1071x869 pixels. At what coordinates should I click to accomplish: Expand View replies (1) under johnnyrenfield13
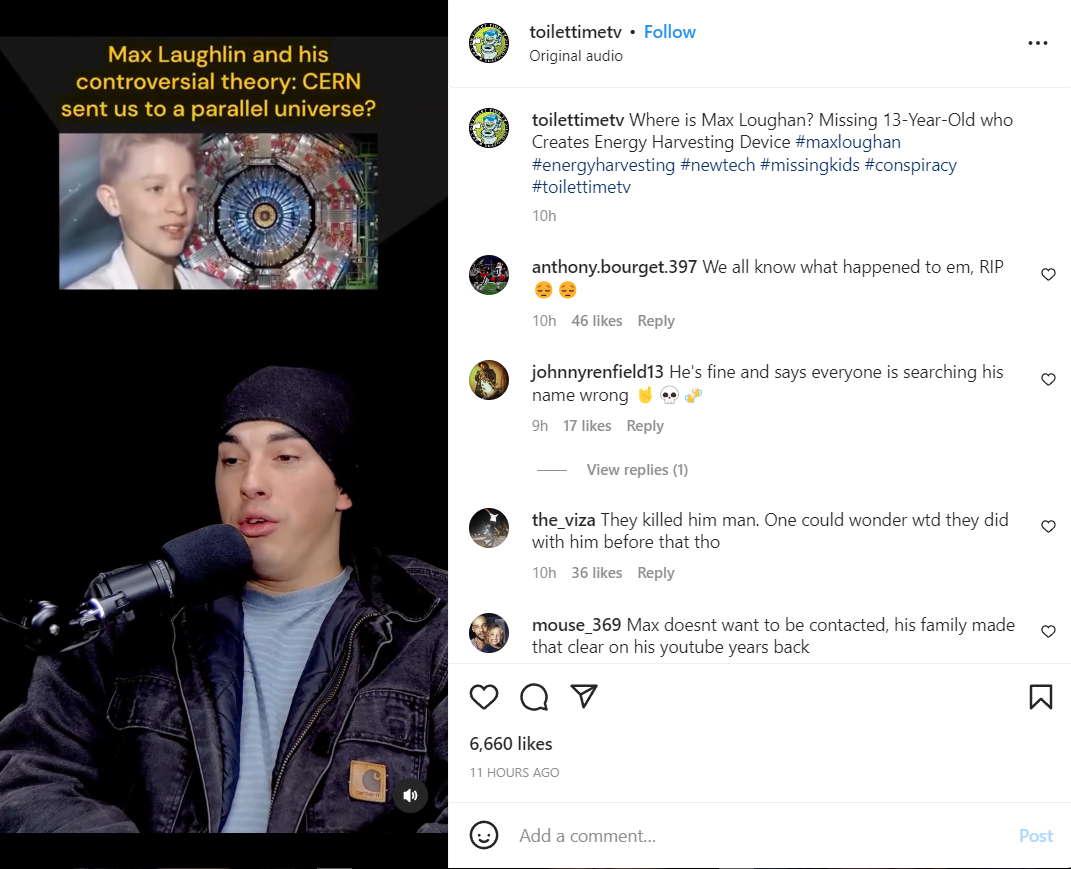637,470
